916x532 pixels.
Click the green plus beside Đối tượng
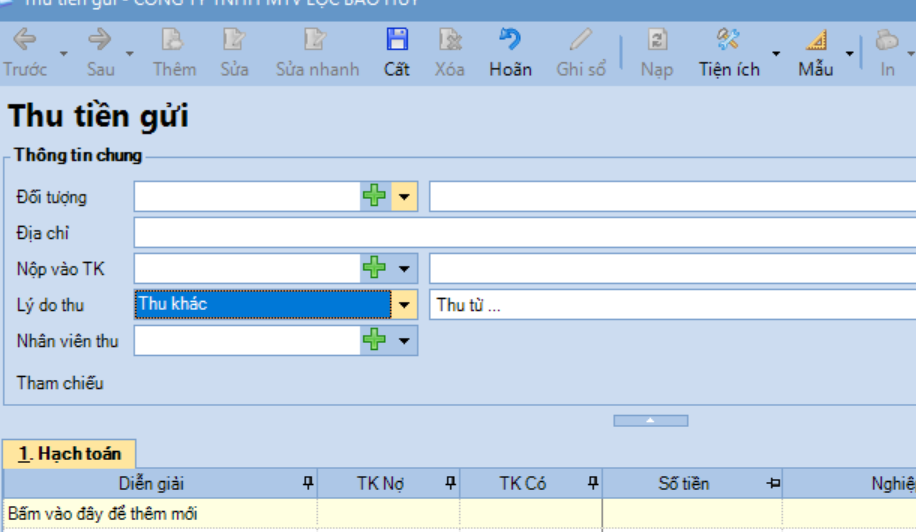coord(374,197)
